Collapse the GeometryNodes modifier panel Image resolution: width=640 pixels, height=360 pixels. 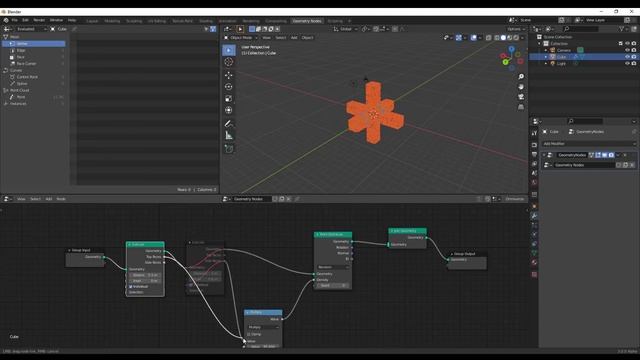click(x=544, y=155)
